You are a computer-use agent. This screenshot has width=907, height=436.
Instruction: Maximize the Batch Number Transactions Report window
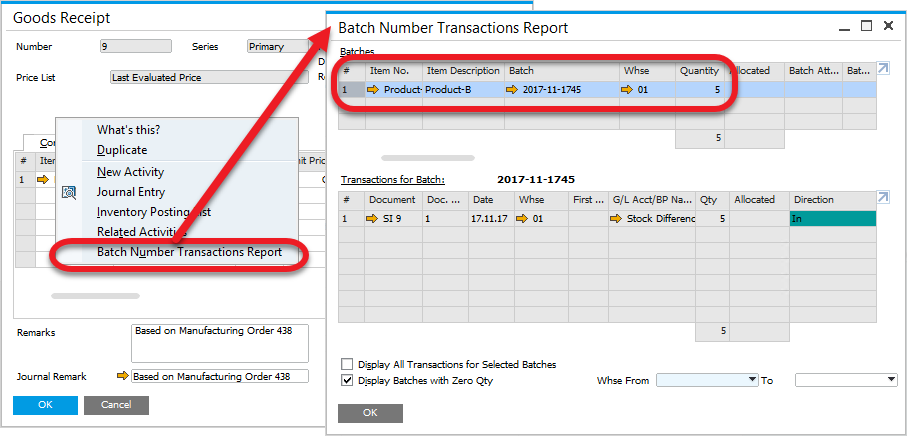tap(866, 25)
